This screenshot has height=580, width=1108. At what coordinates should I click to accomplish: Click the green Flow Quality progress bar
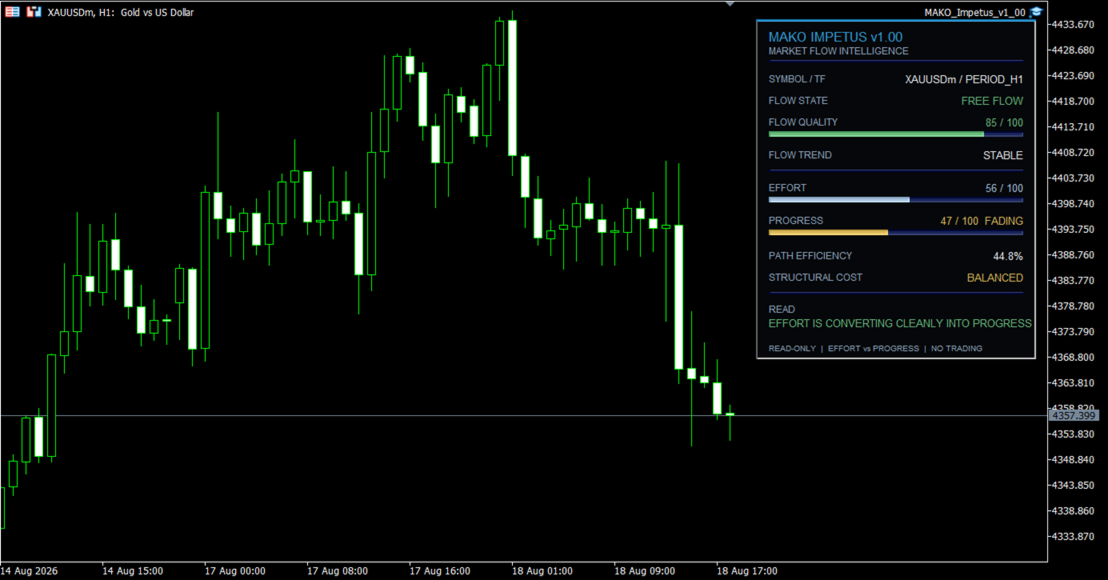click(x=895, y=134)
